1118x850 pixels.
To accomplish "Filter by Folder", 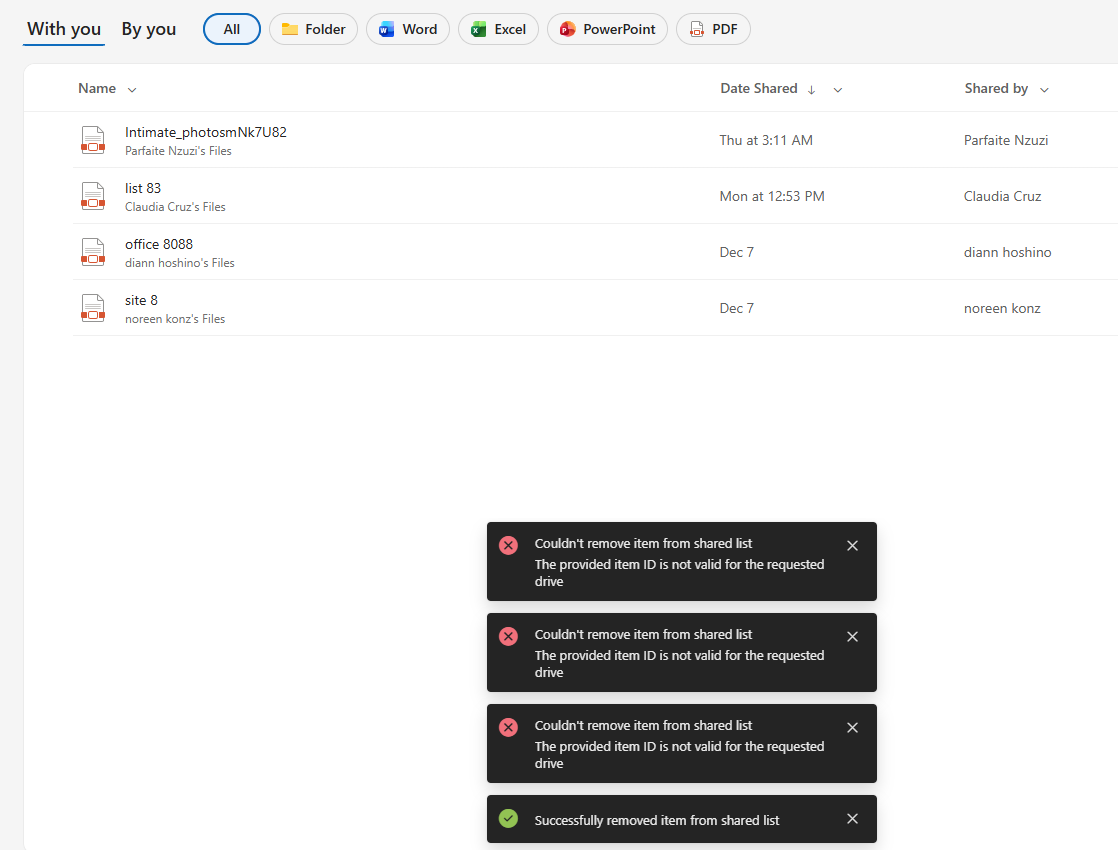I will click(313, 29).
